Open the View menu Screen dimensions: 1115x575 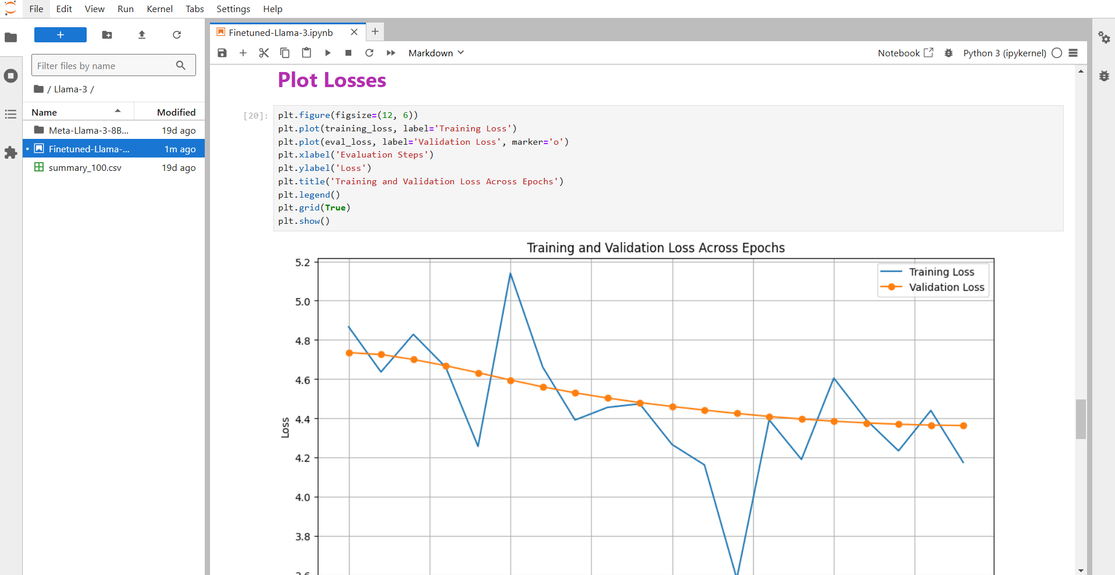tap(95, 9)
